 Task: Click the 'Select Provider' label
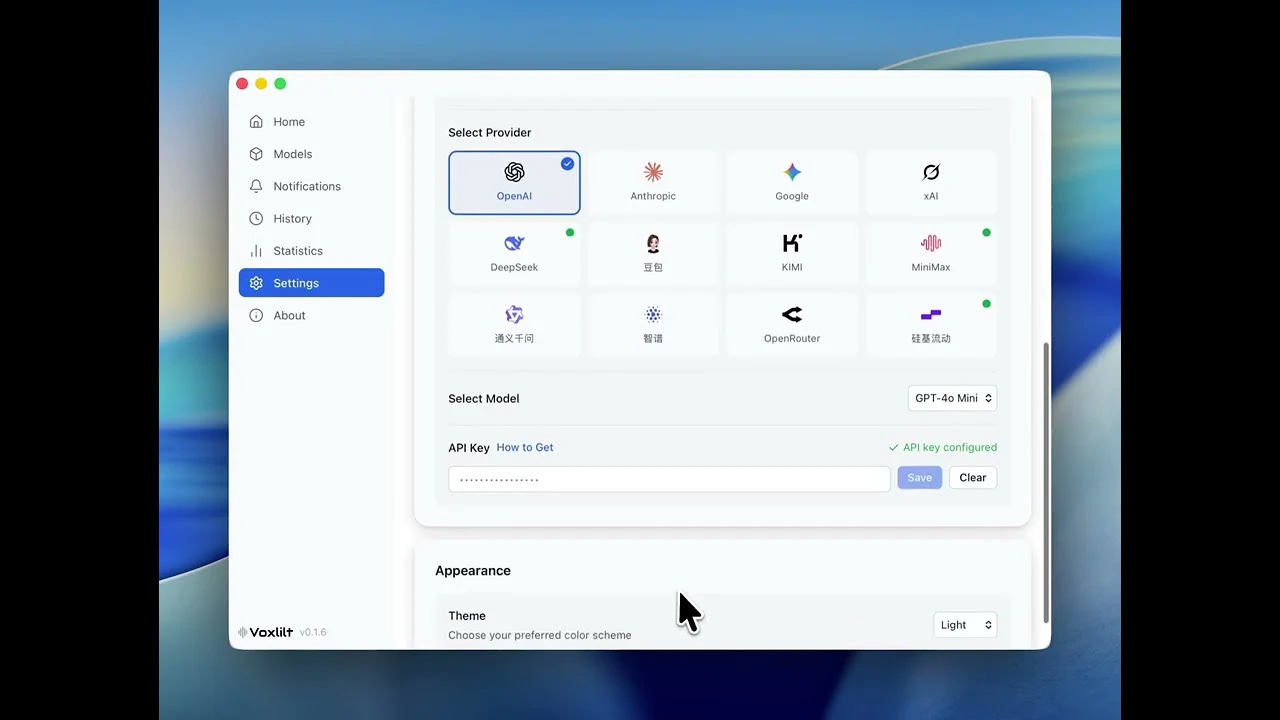click(490, 132)
